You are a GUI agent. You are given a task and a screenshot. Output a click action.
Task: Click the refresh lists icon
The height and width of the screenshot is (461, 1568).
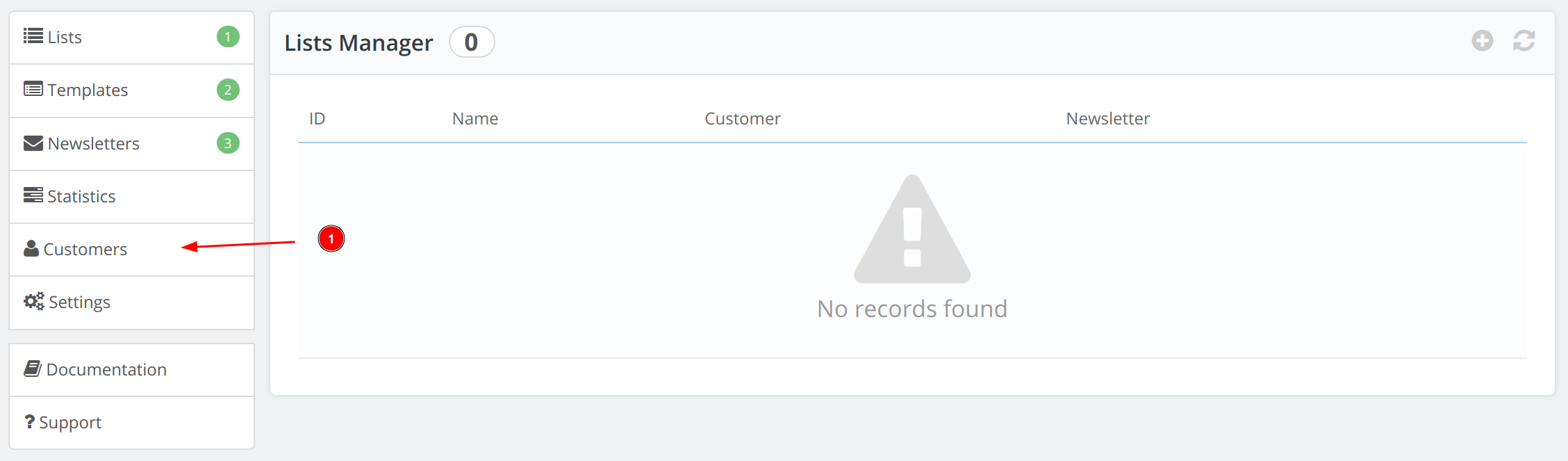pyautogui.click(x=1524, y=41)
